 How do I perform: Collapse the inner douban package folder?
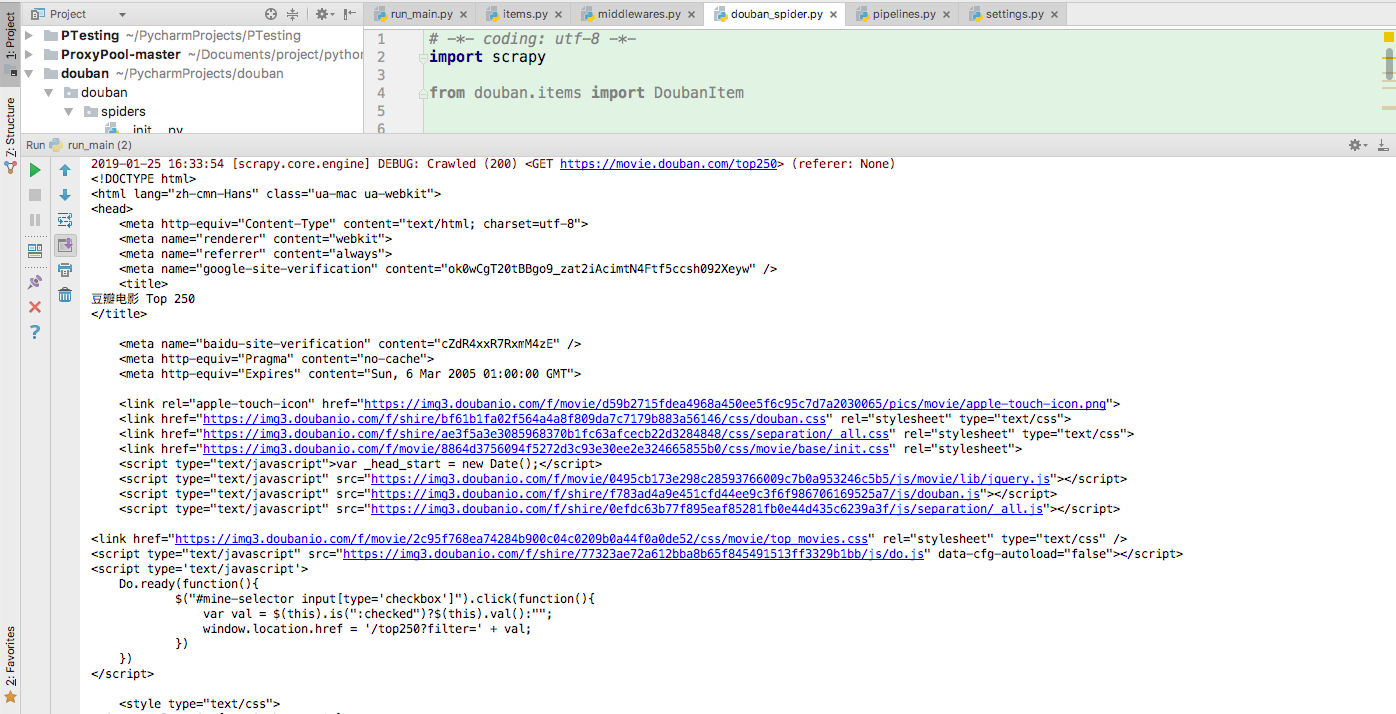(48, 92)
